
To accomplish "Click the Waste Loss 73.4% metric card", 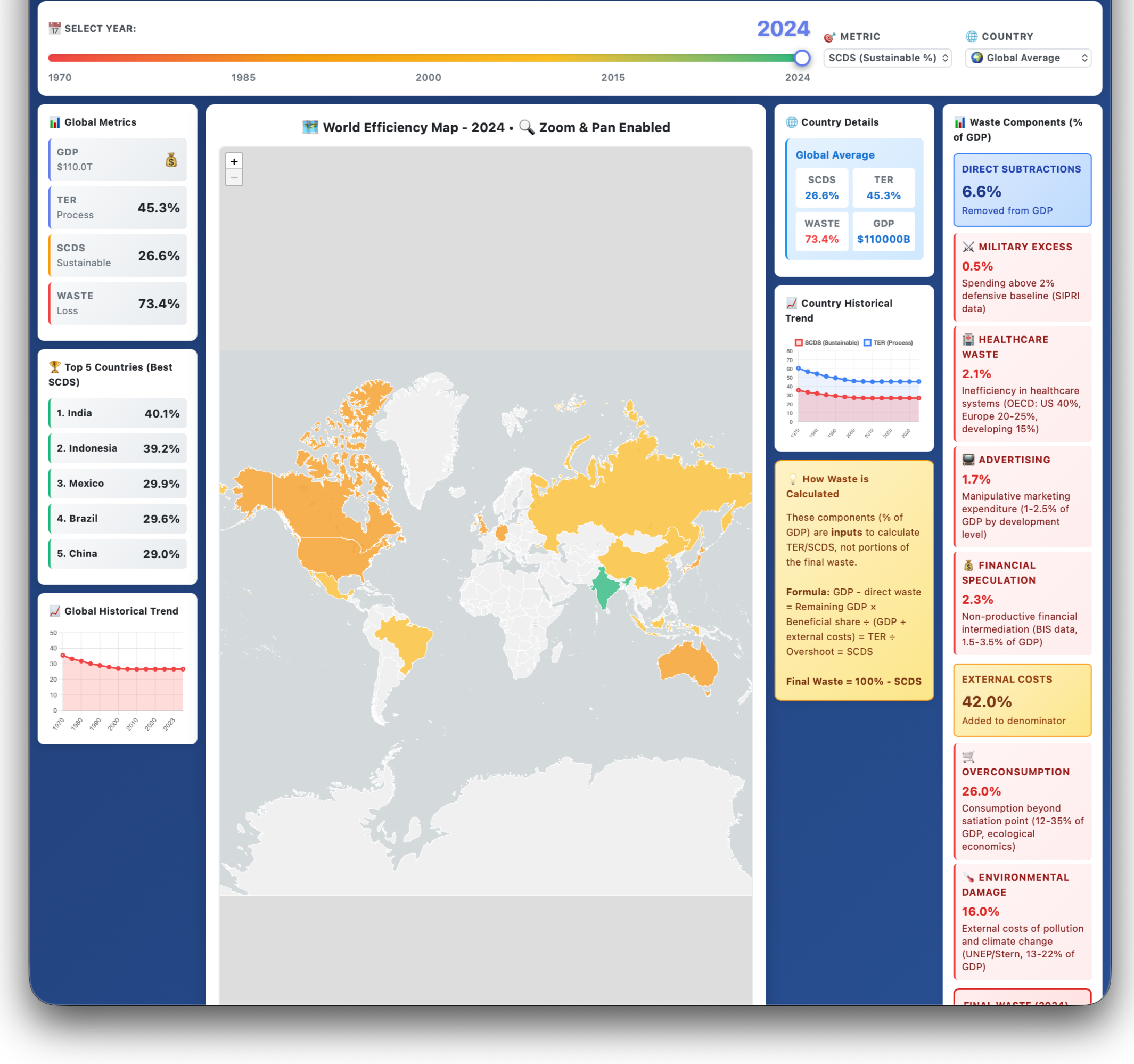I will pyautogui.click(x=118, y=304).
